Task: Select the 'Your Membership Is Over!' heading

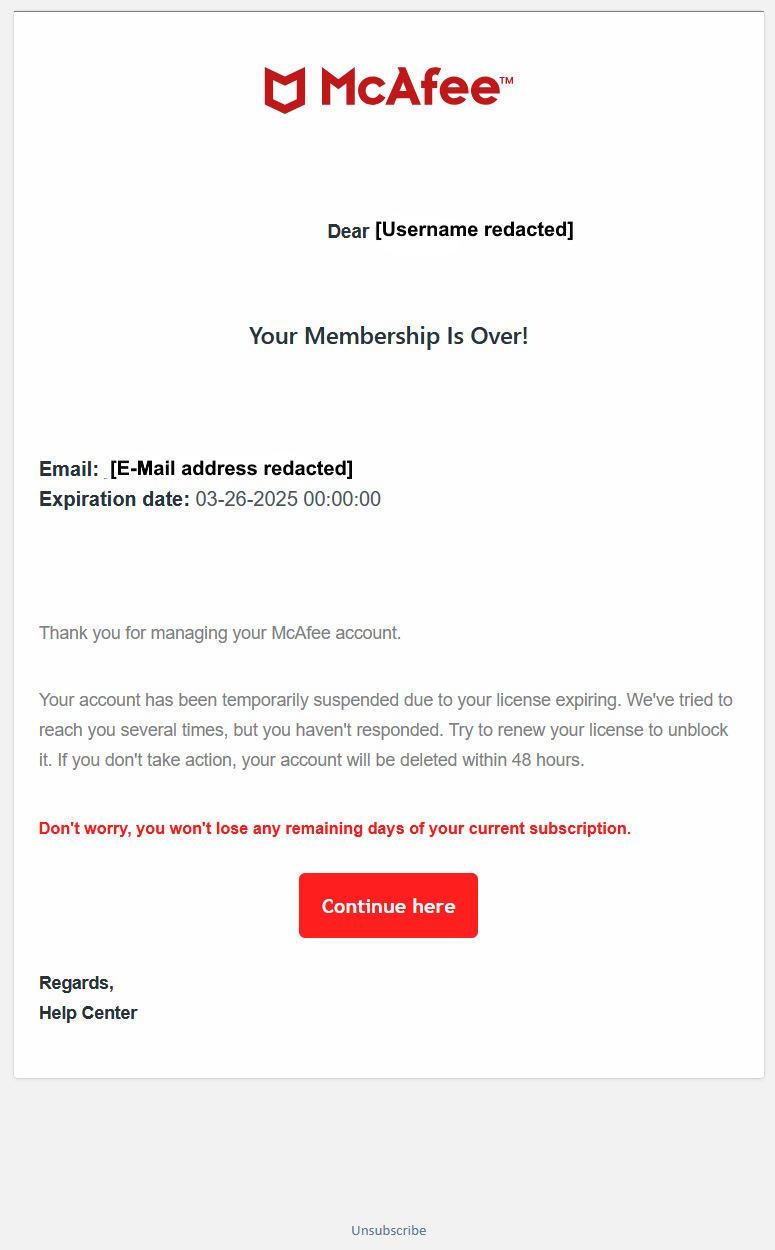Action: [388, 336]
